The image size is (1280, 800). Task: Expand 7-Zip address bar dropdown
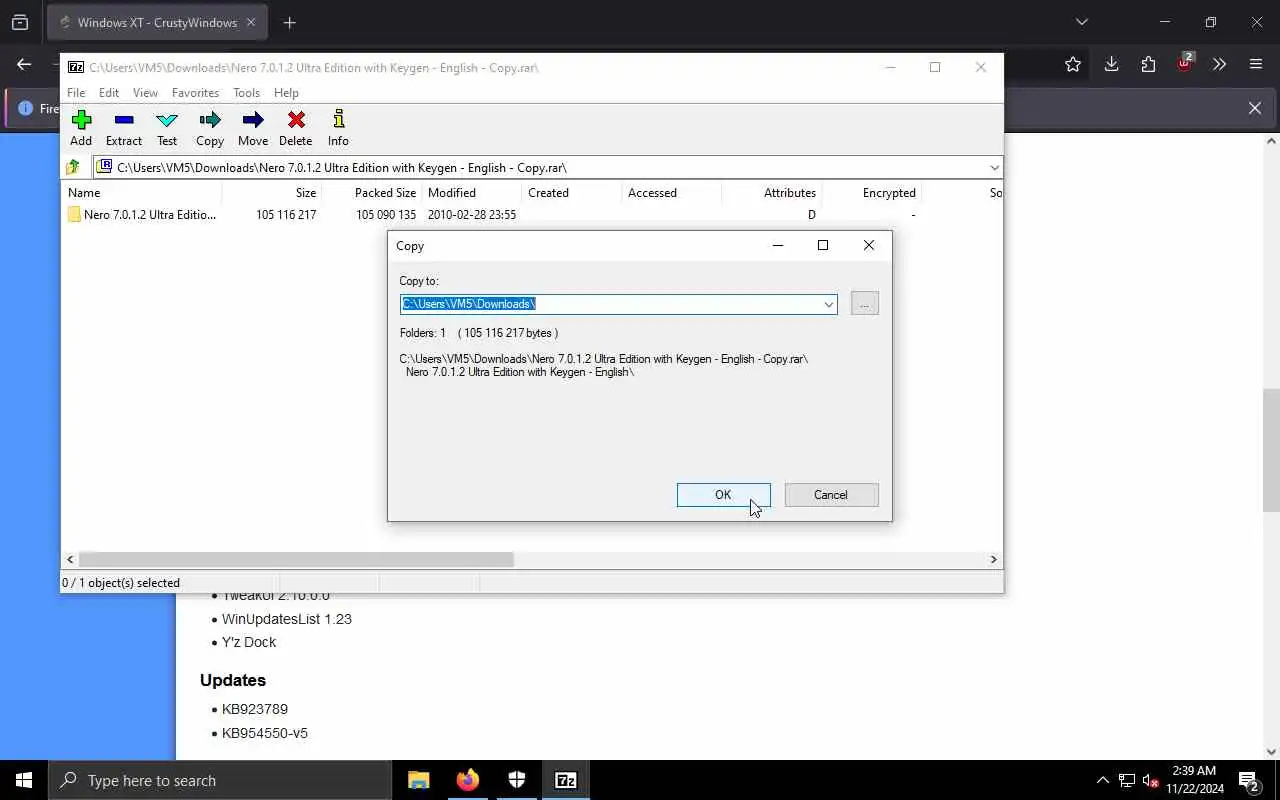pyautogui.click(x=994, y=168)
